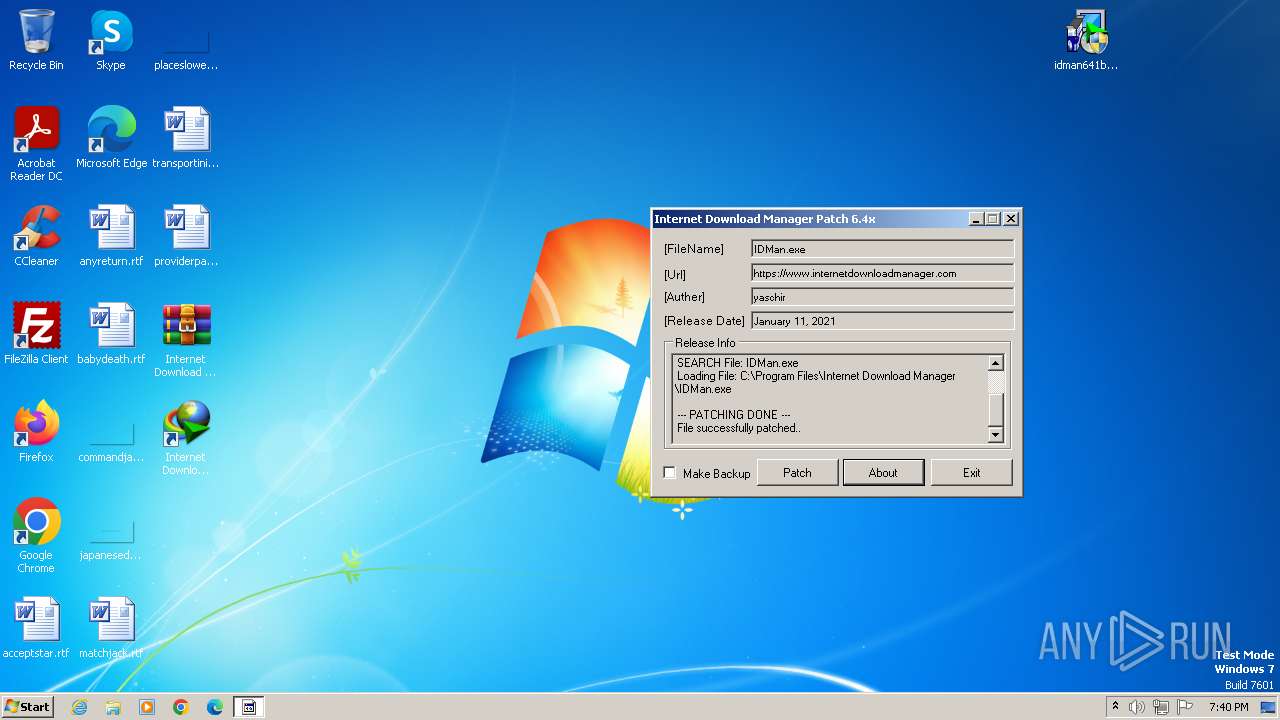Screen dimensions: 1280x720
Task: Click the Exit button
Action: tap(971, 473)
